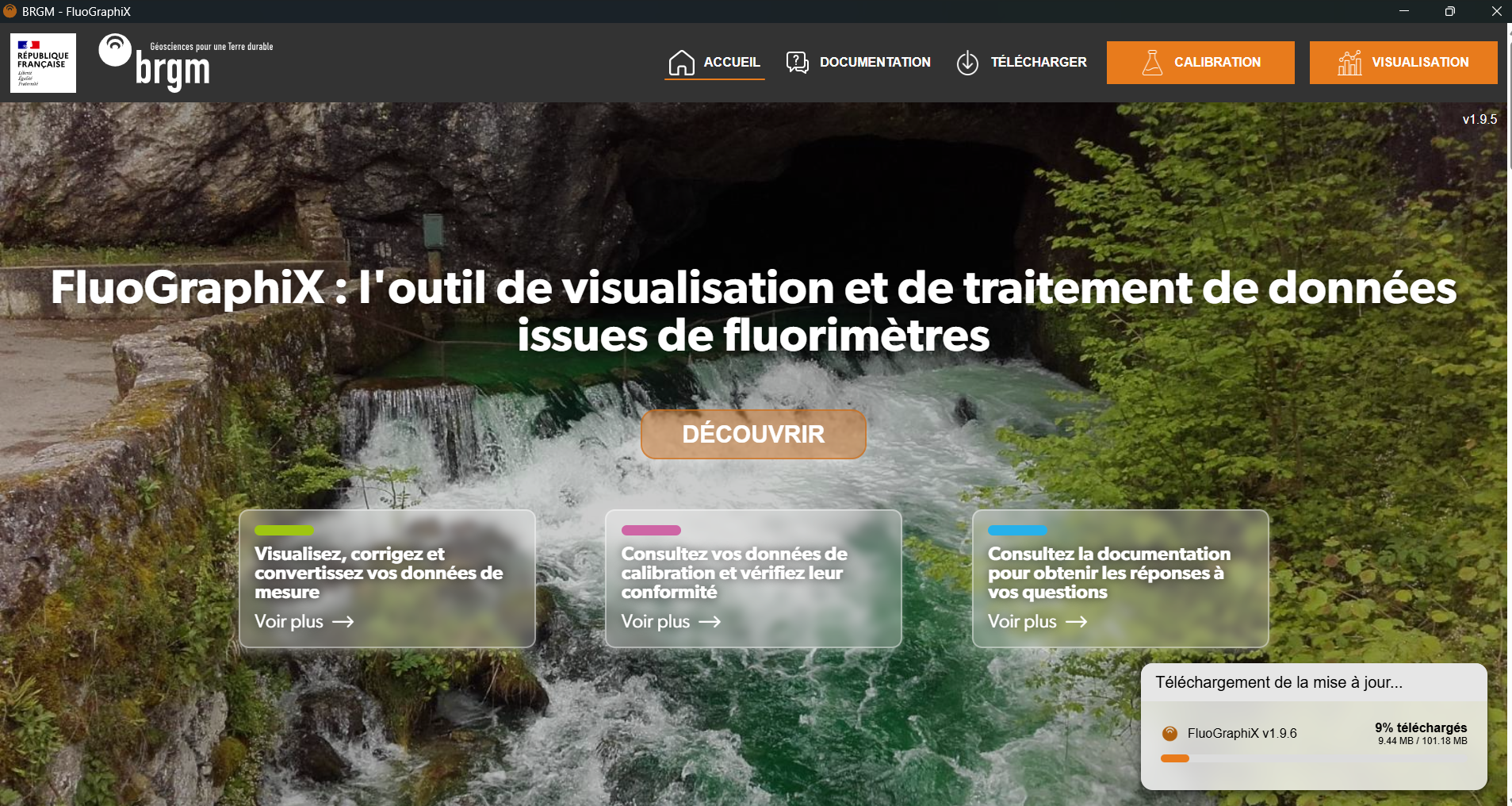Click the download arrow icon

click(967, 62)
